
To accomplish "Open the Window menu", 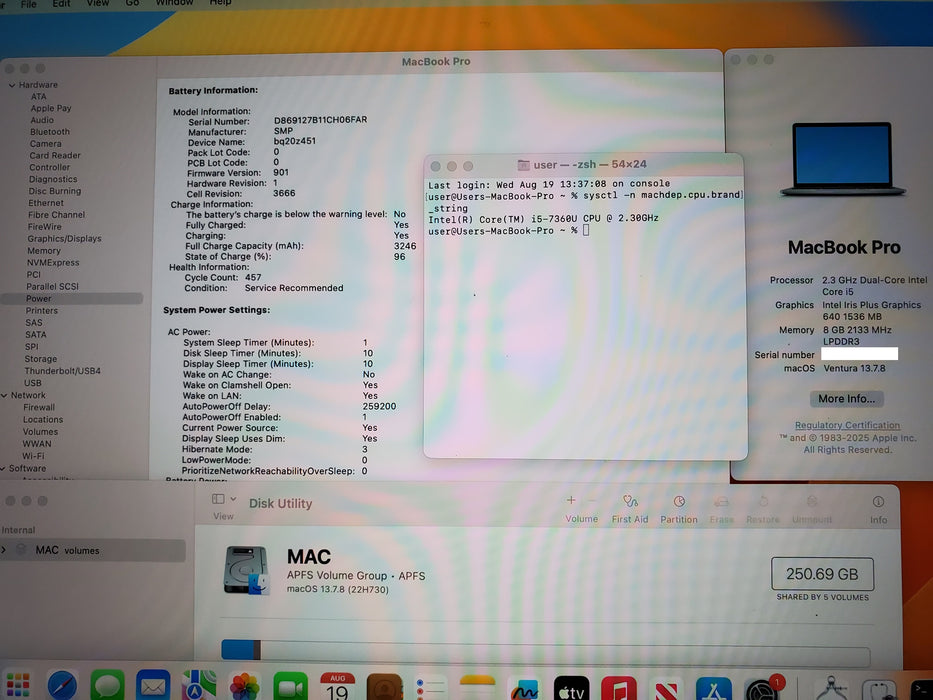I will (x=174, y=2).
